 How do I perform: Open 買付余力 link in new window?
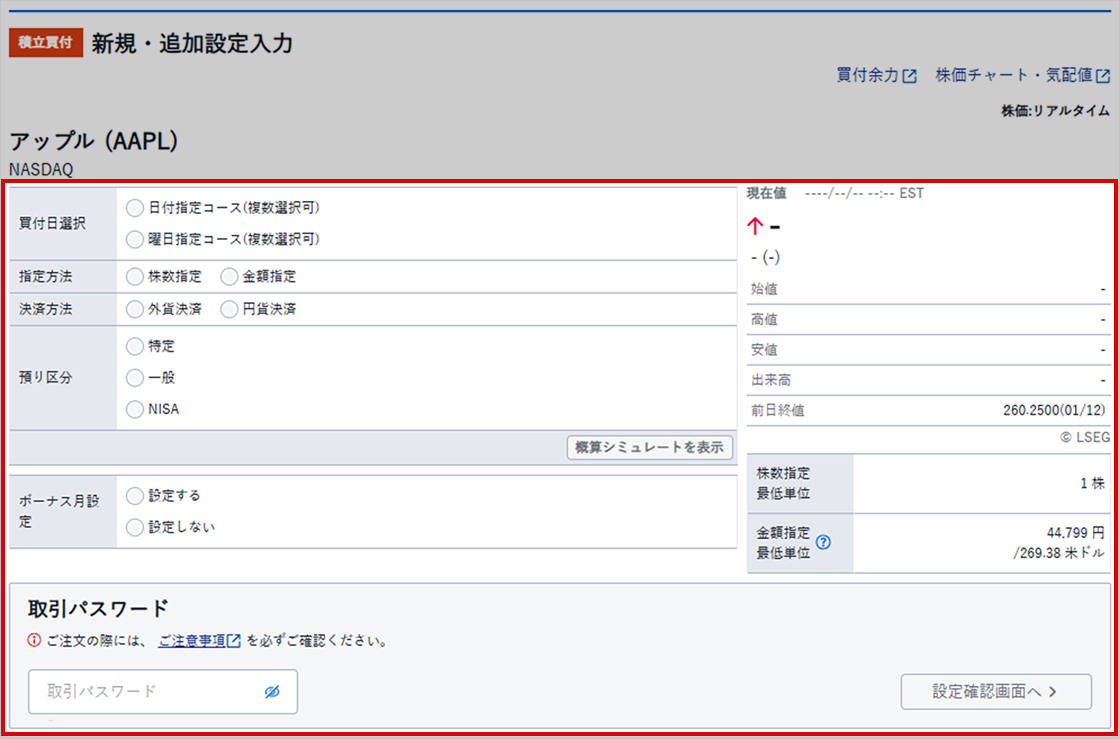pyautogui.click(x=876, y=75)
